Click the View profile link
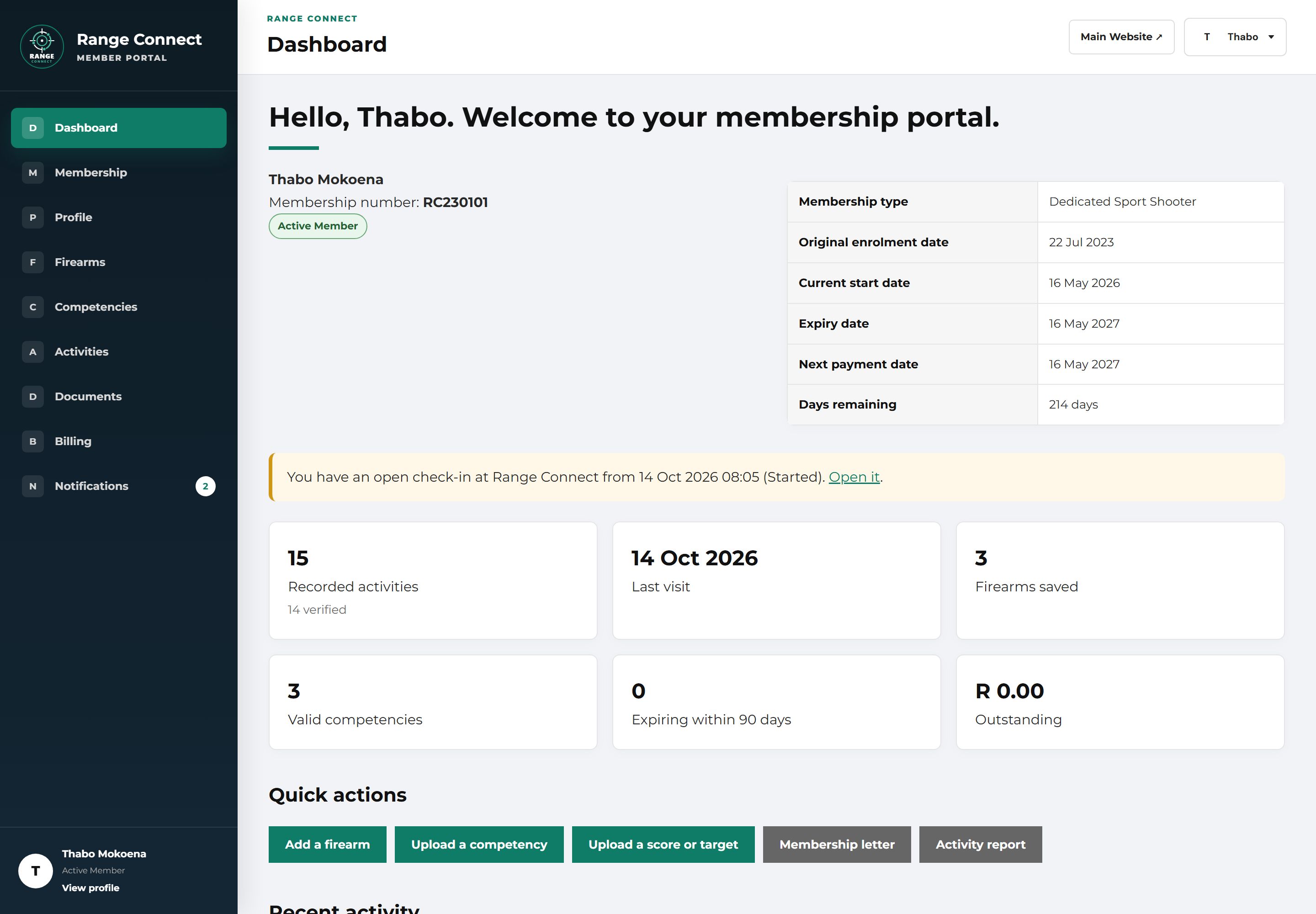 (x=90, y=887)
